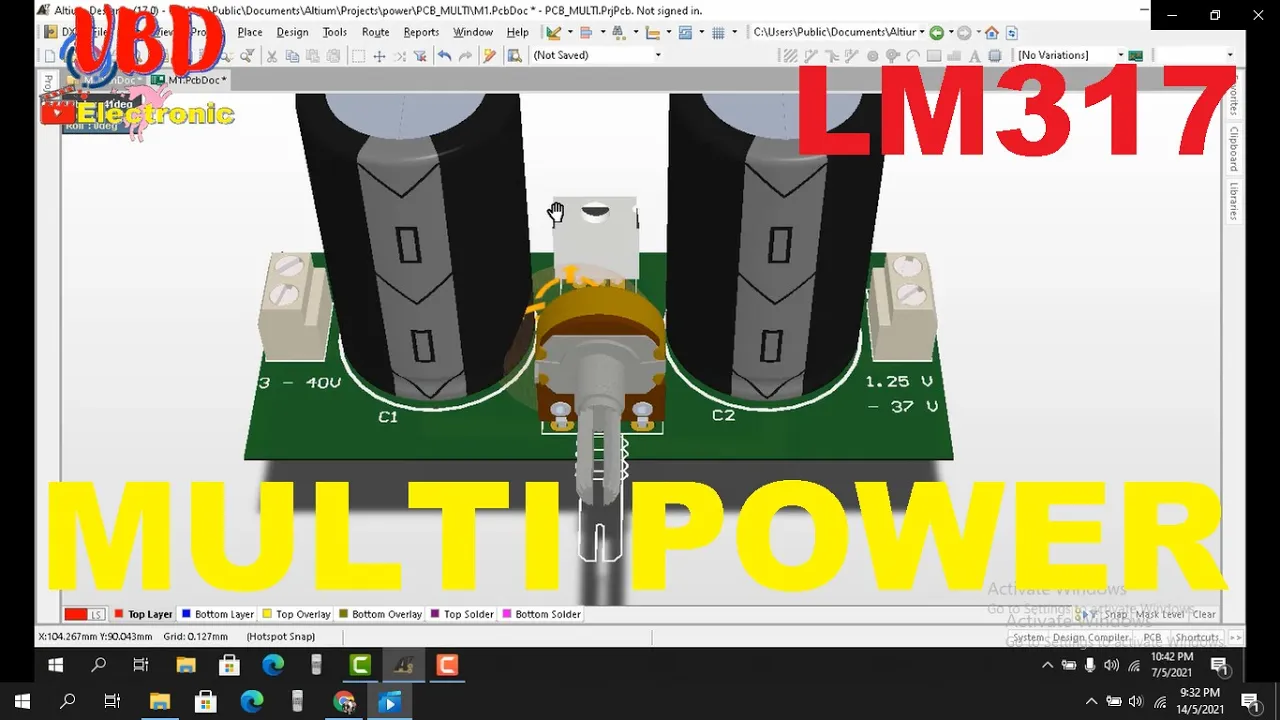Select the Interactive Routing tool icon

810,56
